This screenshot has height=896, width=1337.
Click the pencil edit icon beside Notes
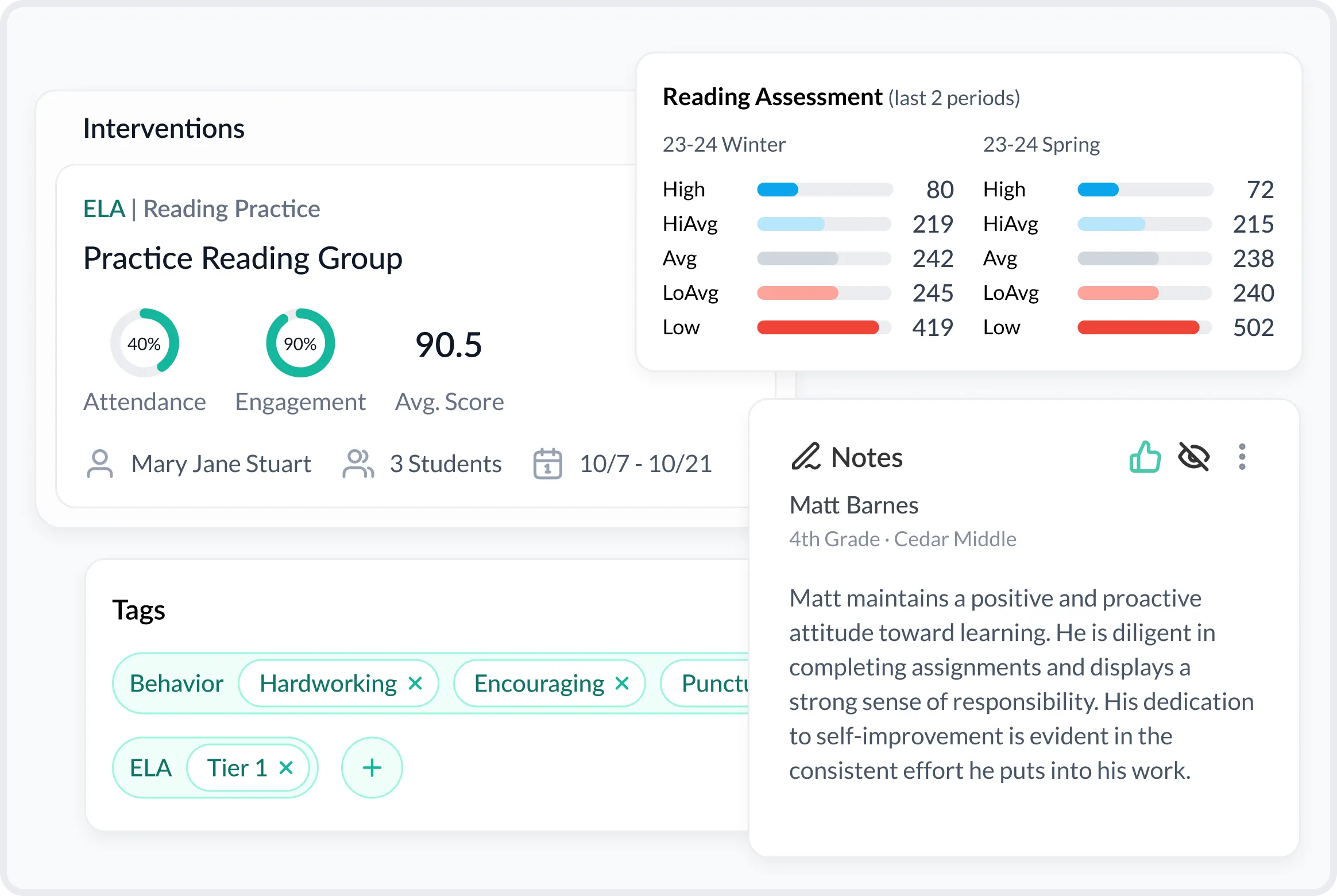coord(806,457)
